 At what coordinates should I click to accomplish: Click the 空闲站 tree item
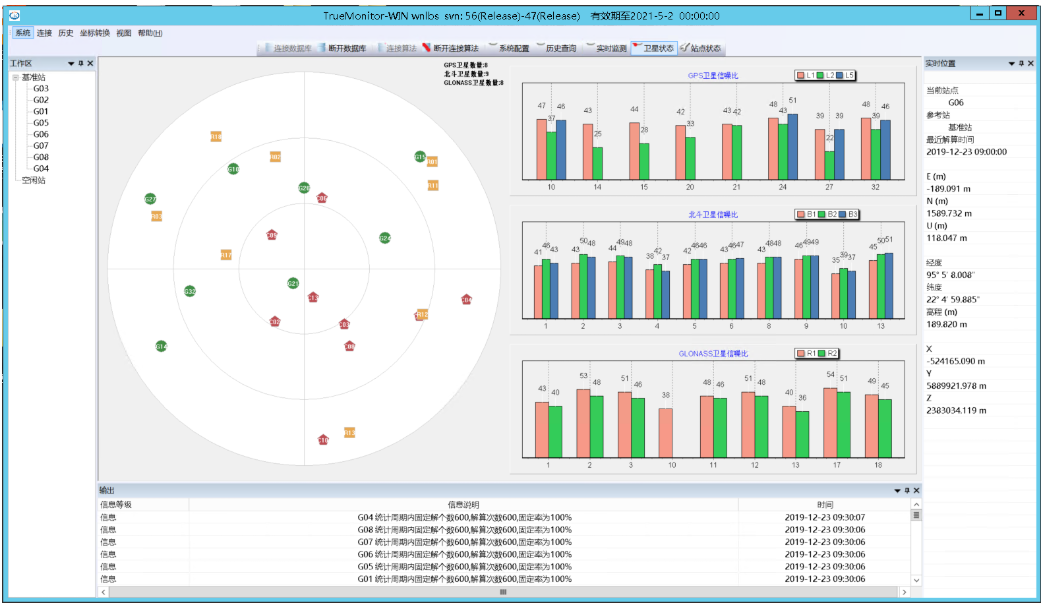coord(33,181)
